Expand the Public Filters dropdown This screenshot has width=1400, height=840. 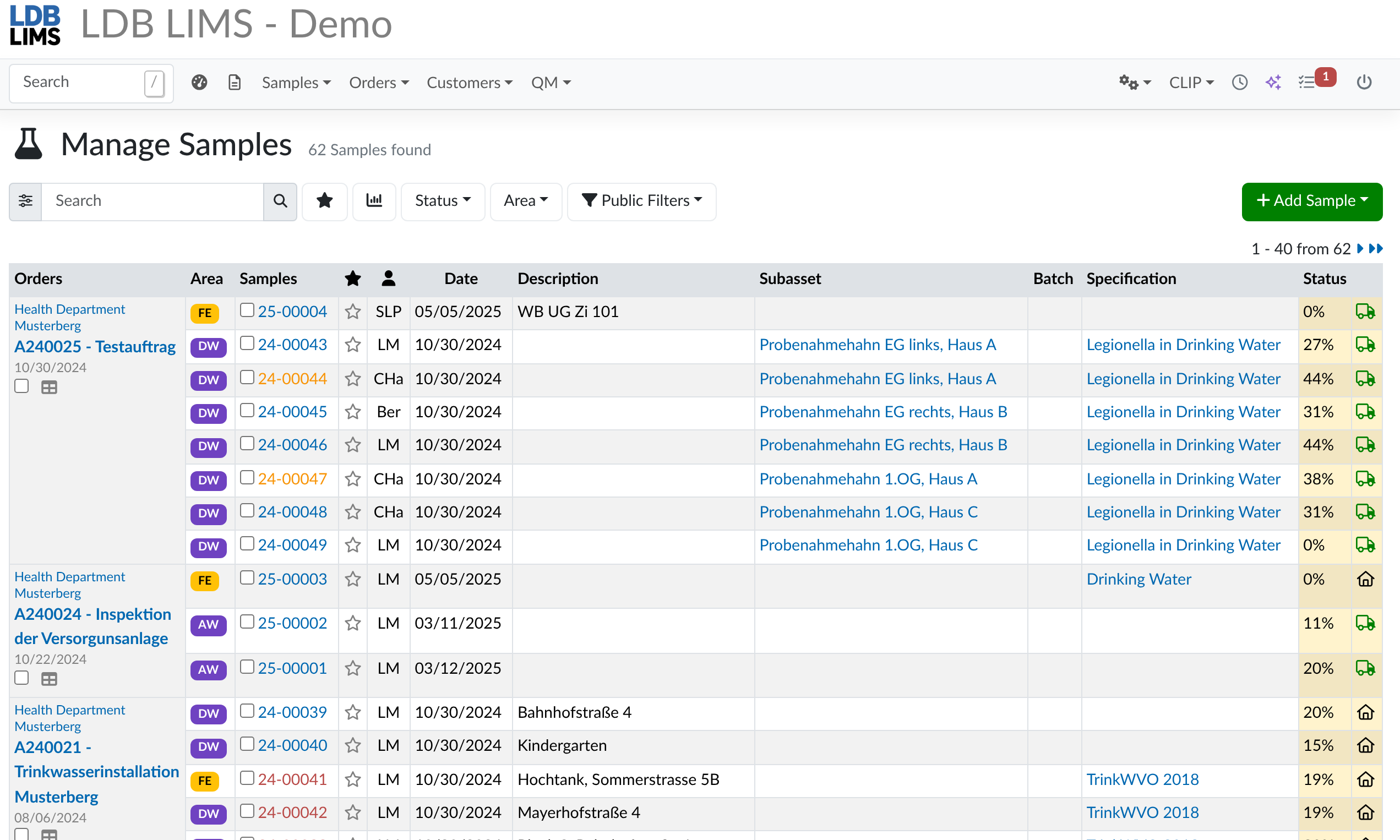[641, 201]
